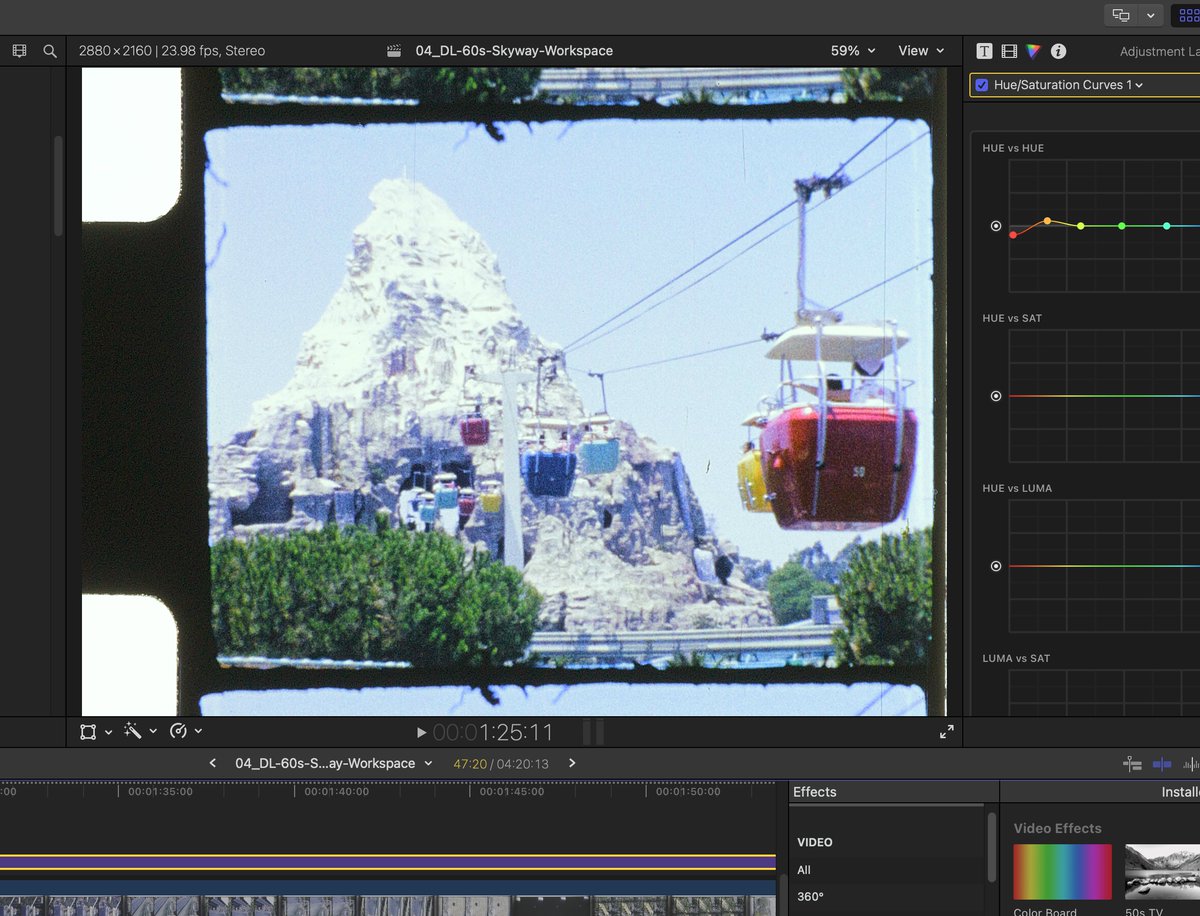
Task: Select the orange control point on HUE vs HUE
Action: coord(1047,220)
